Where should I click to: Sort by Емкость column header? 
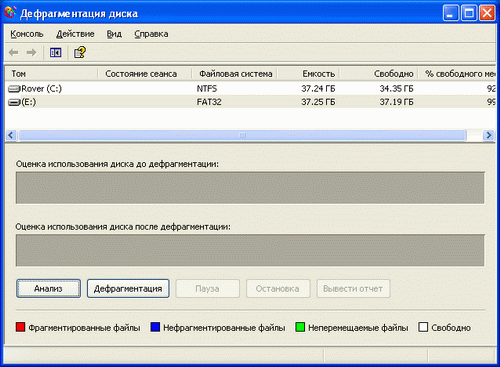pyautogui.click(x=309, y=74)
